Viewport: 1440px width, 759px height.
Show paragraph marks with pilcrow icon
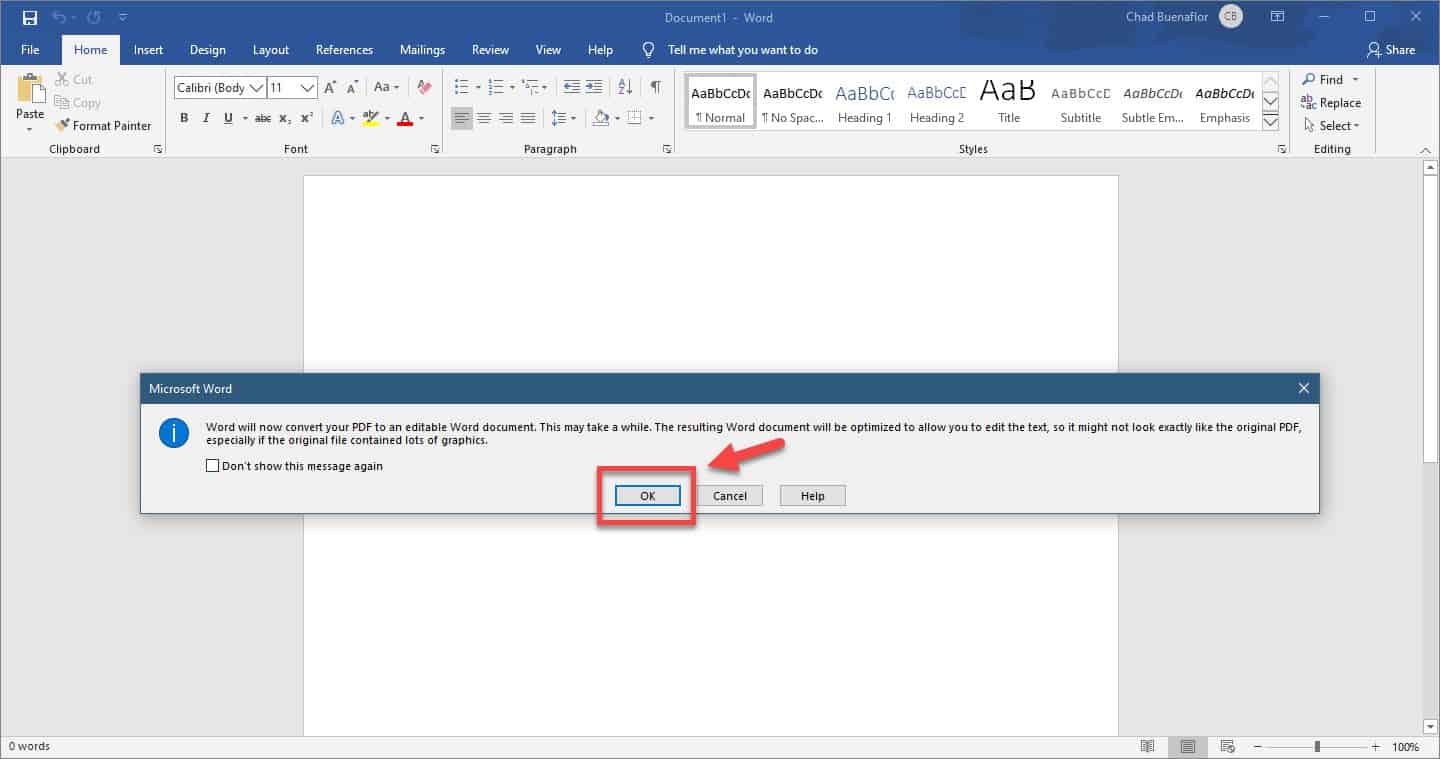pyautogui.click(x=655, y=87)
